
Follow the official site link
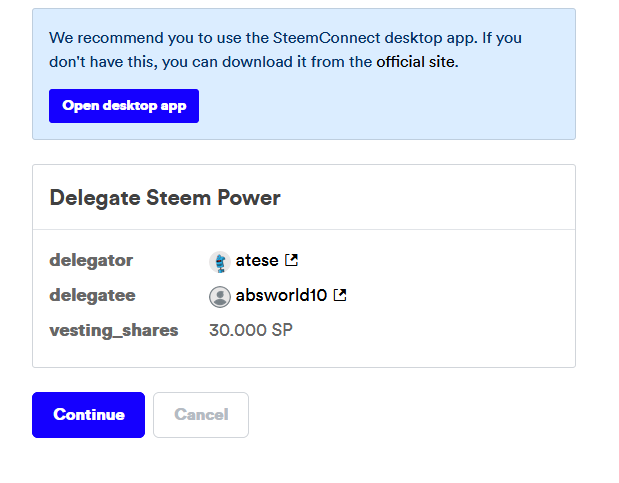[x=415, y=62]
